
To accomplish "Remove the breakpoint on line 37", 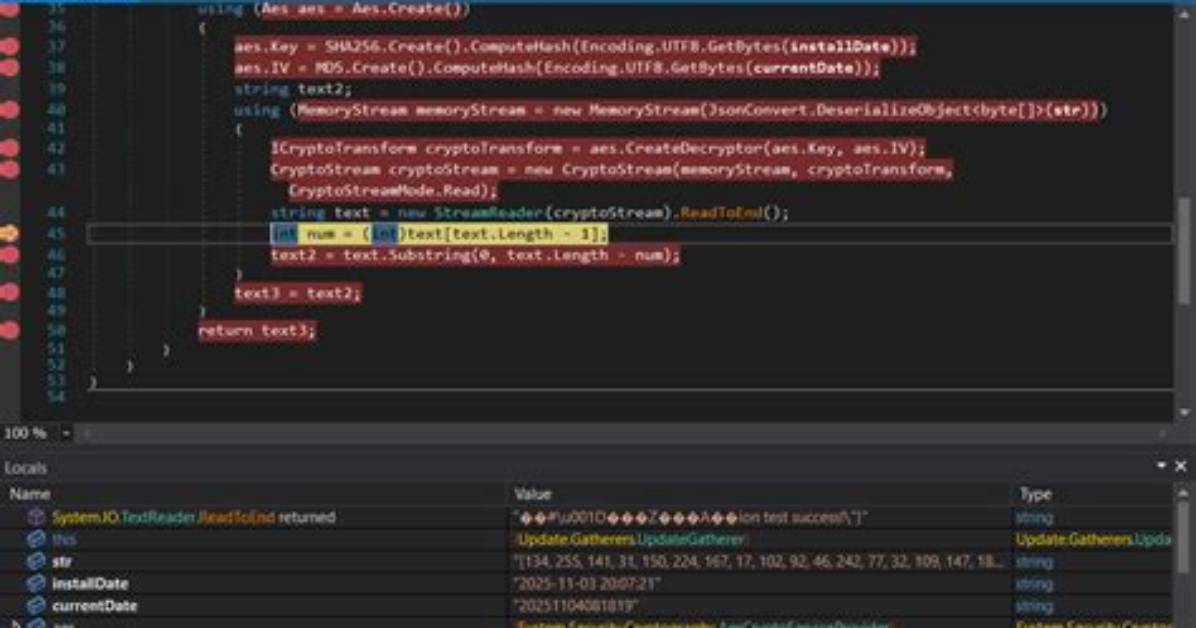I will pyautogui.click(x=8, y=47).
